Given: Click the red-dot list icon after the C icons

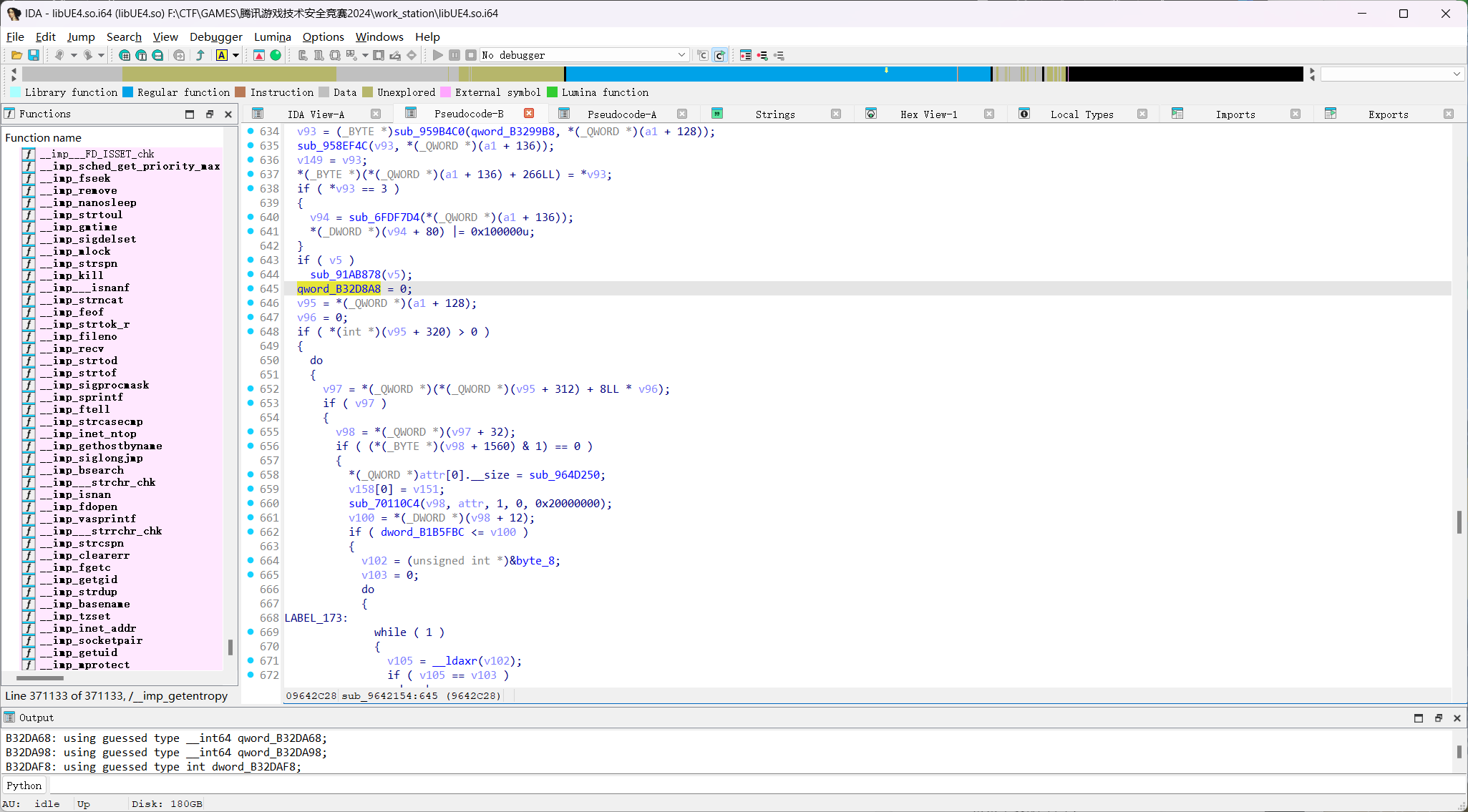Looking at the screenshot, I should pyautogui.click(x=746, y=55).
